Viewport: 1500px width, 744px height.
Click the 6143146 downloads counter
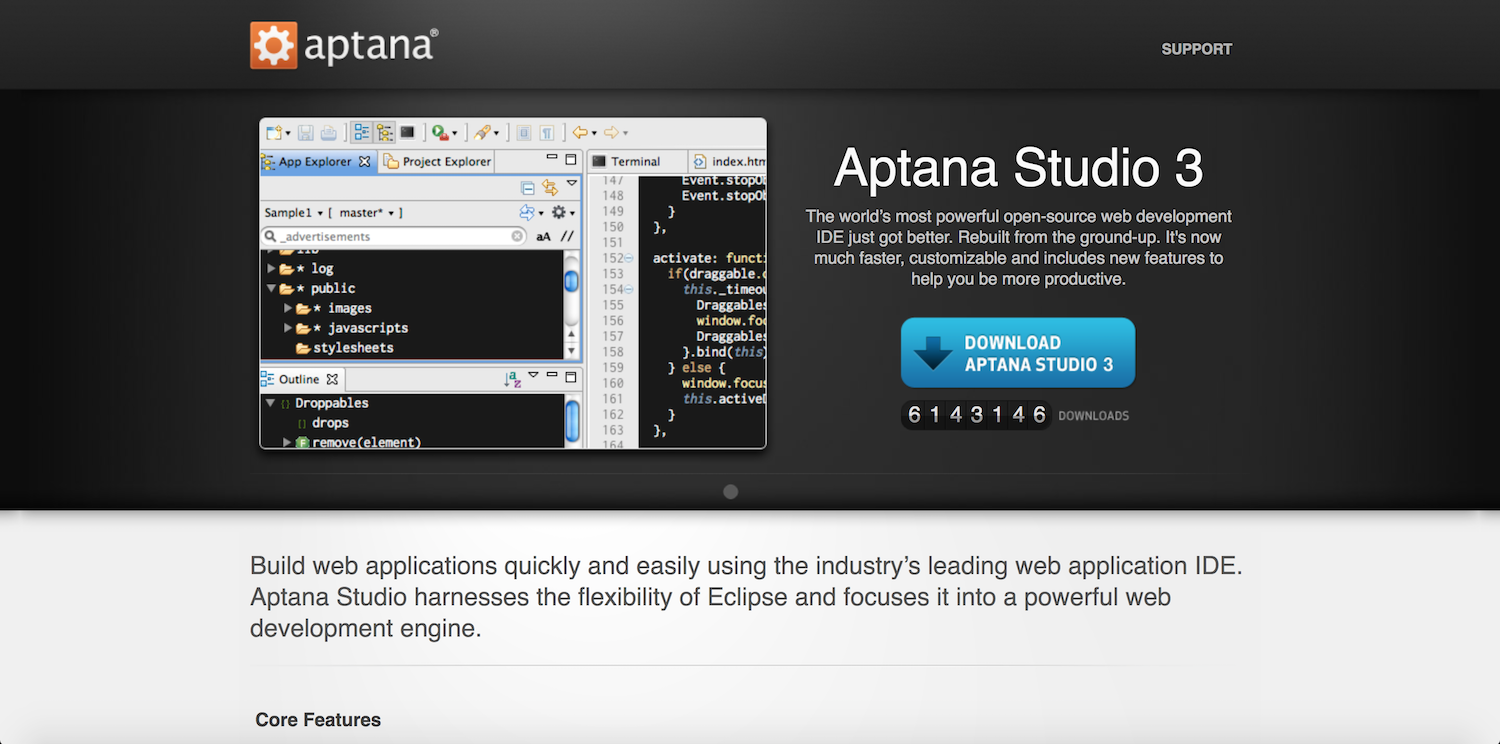point(976,414)
